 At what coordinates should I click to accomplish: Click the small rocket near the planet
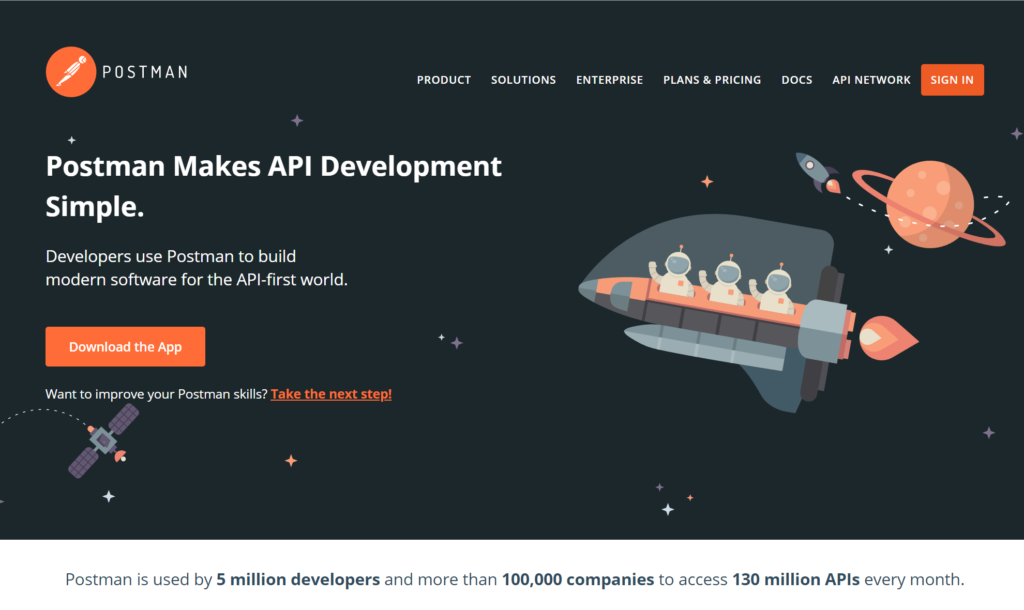[x=817, y=172]
